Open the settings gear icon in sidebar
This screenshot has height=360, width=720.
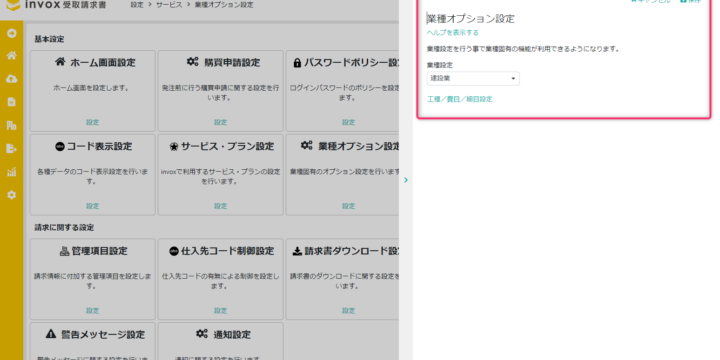[x=11, y=195]
